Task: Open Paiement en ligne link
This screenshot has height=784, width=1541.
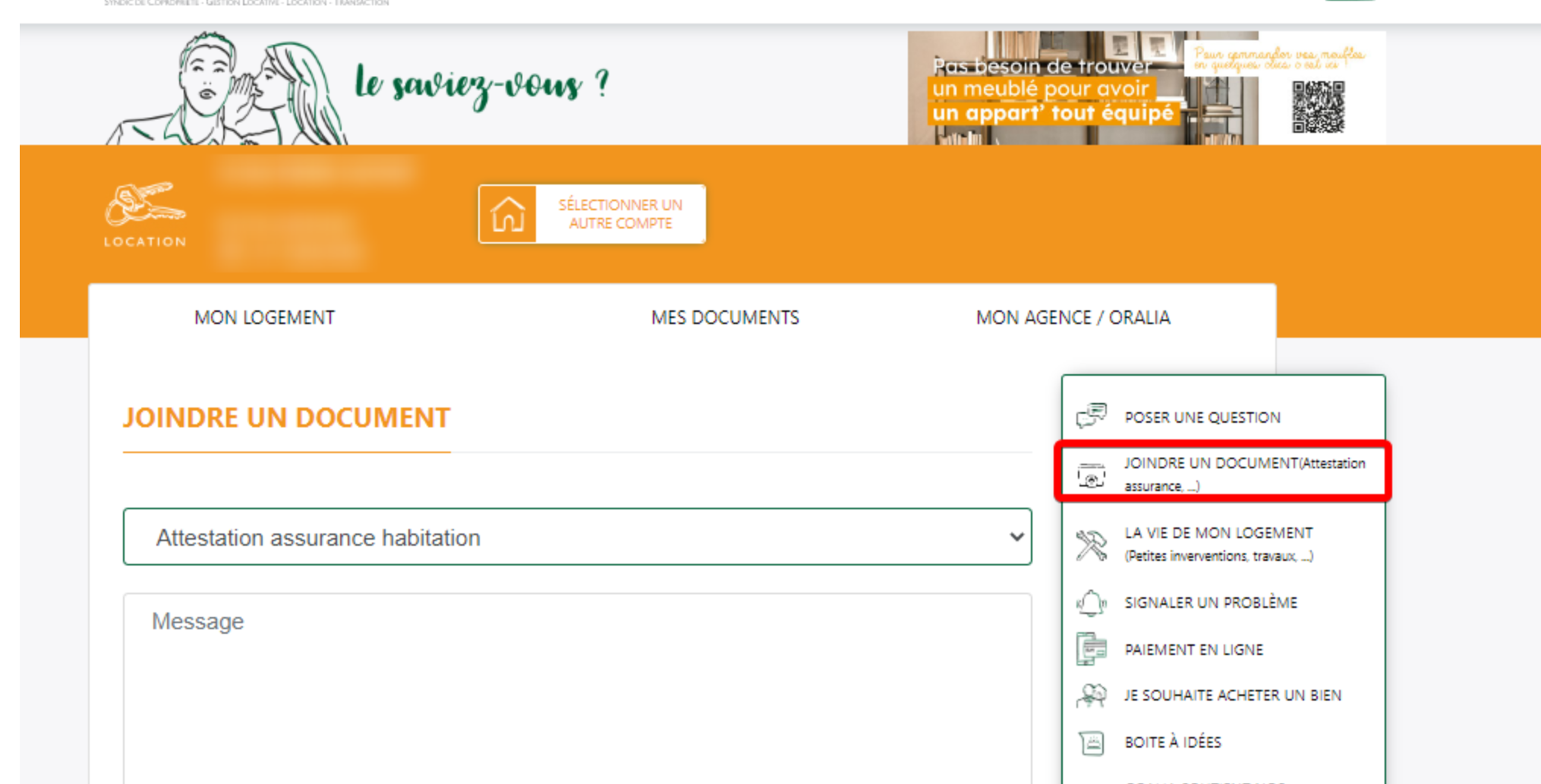Action: (1193, 650)
